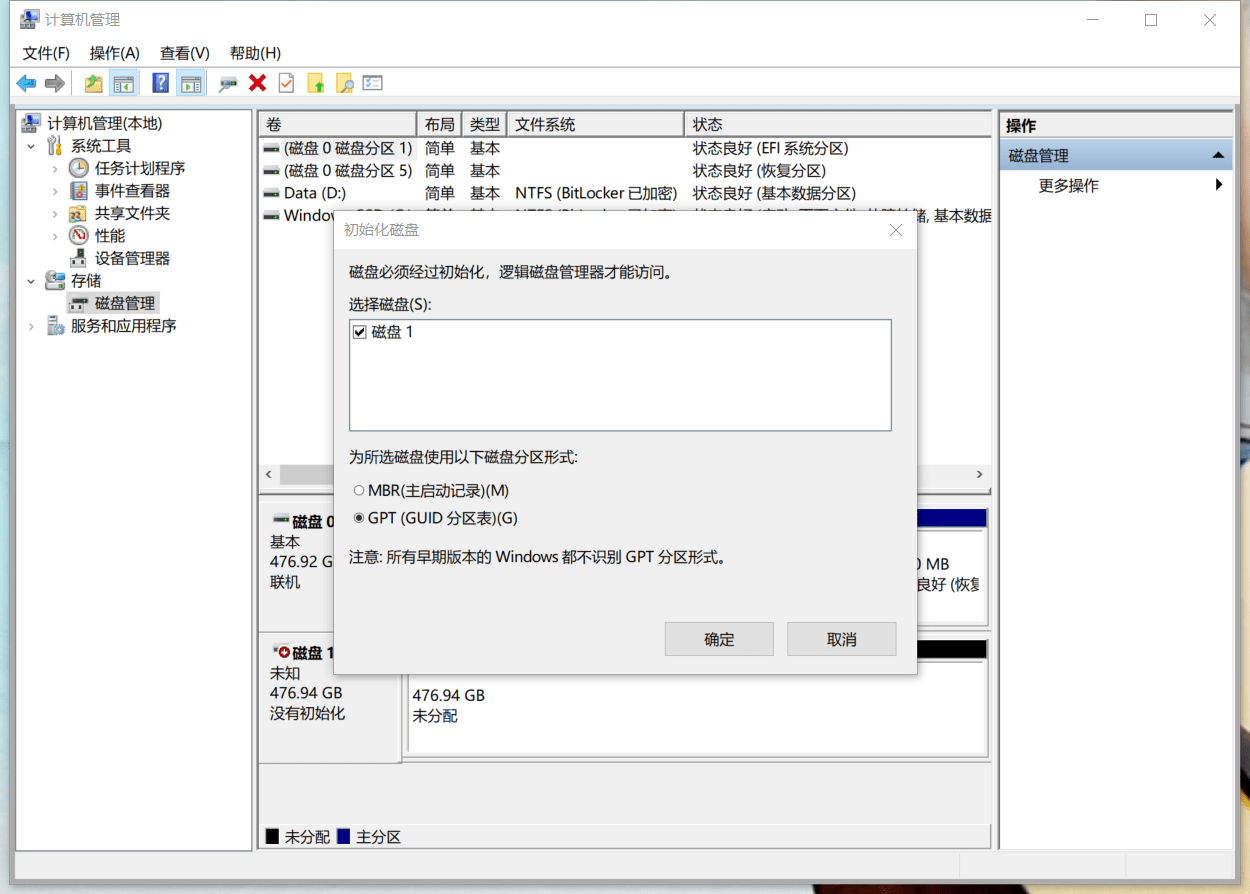Collapse the 存储 tree node
This screenshot has width=1250, height=894.
(x=32, y=281)
